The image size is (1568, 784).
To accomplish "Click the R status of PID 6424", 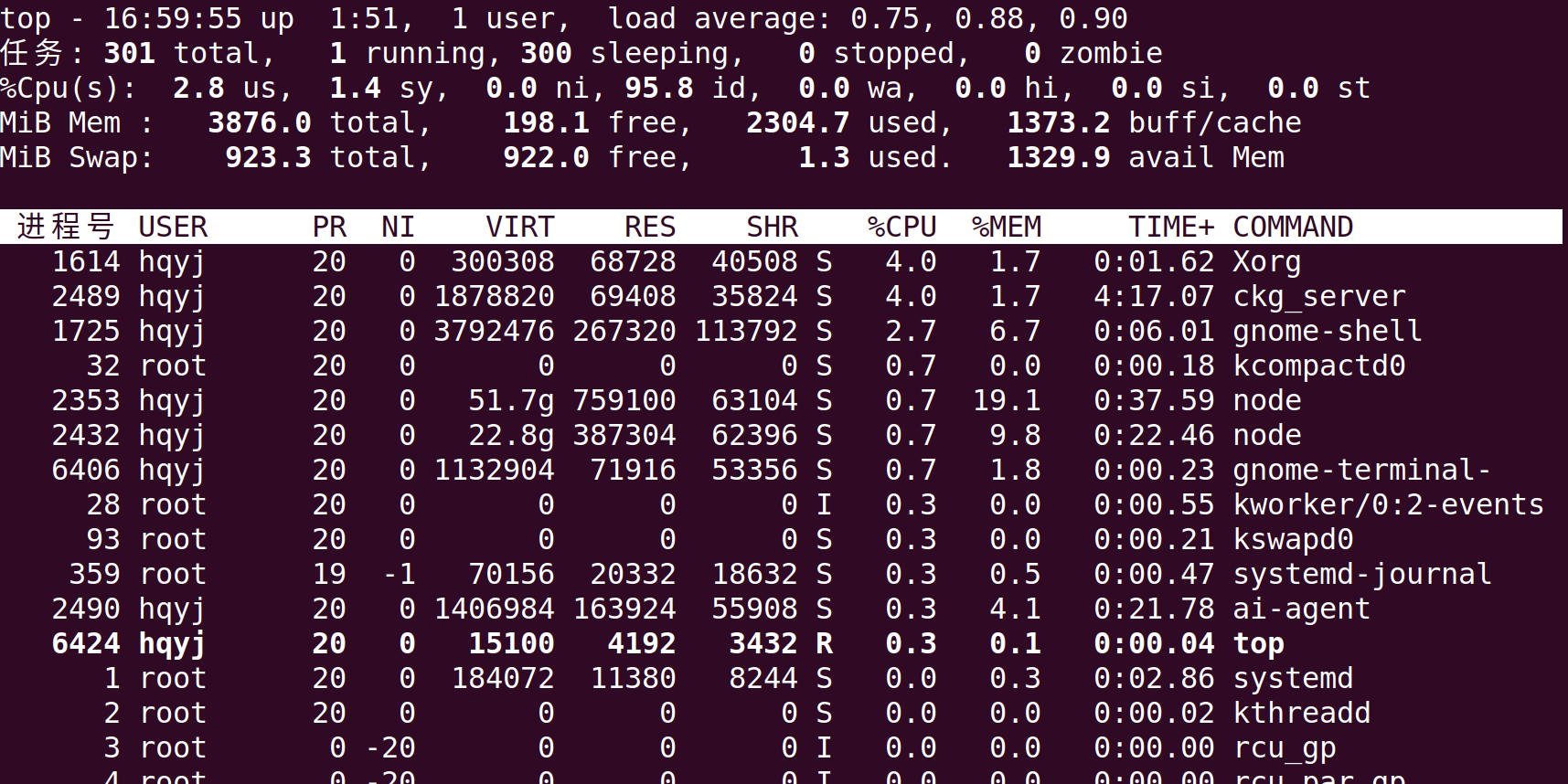I will coord(824,643).
